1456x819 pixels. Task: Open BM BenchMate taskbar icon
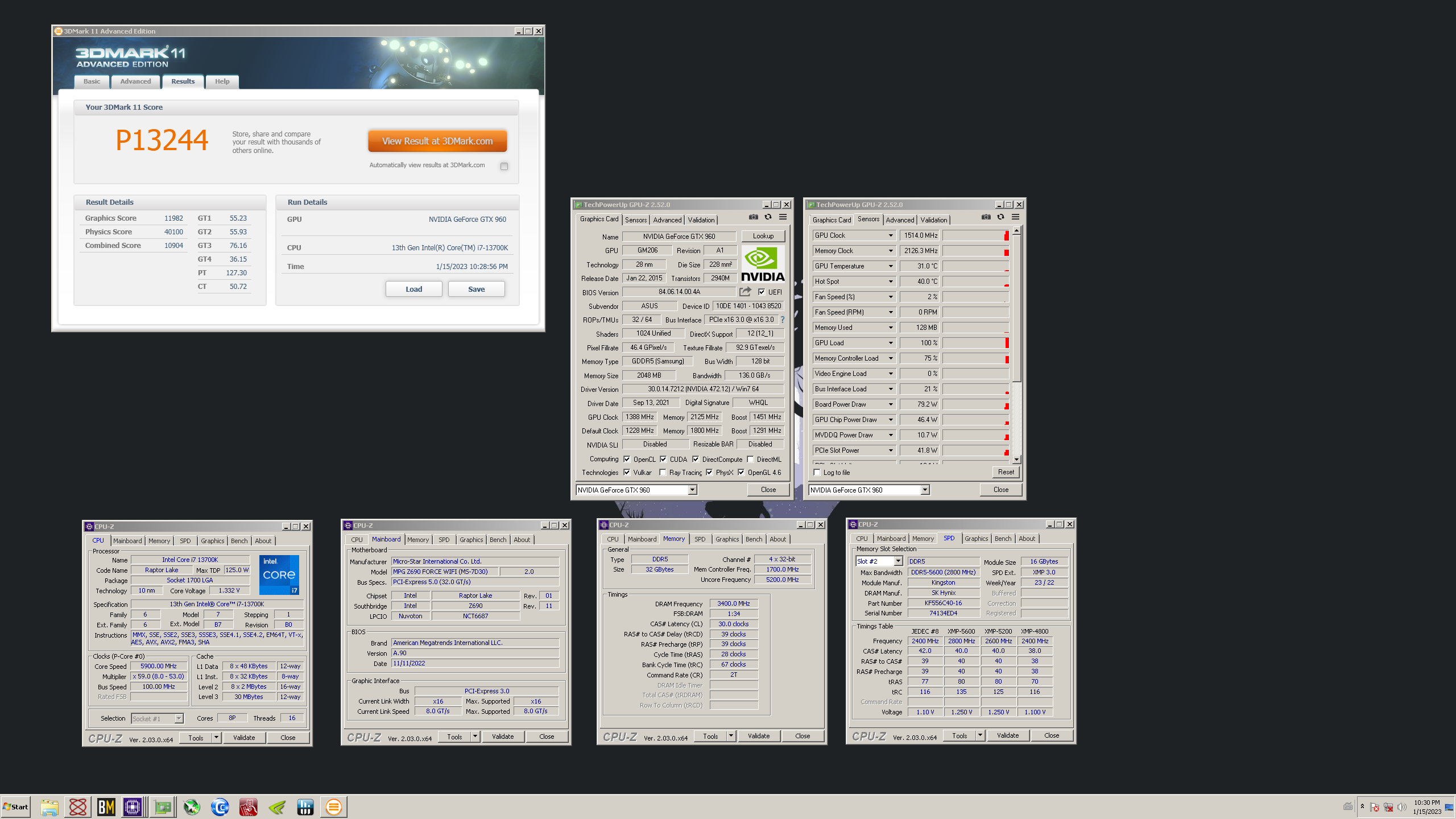pos(106,806)
